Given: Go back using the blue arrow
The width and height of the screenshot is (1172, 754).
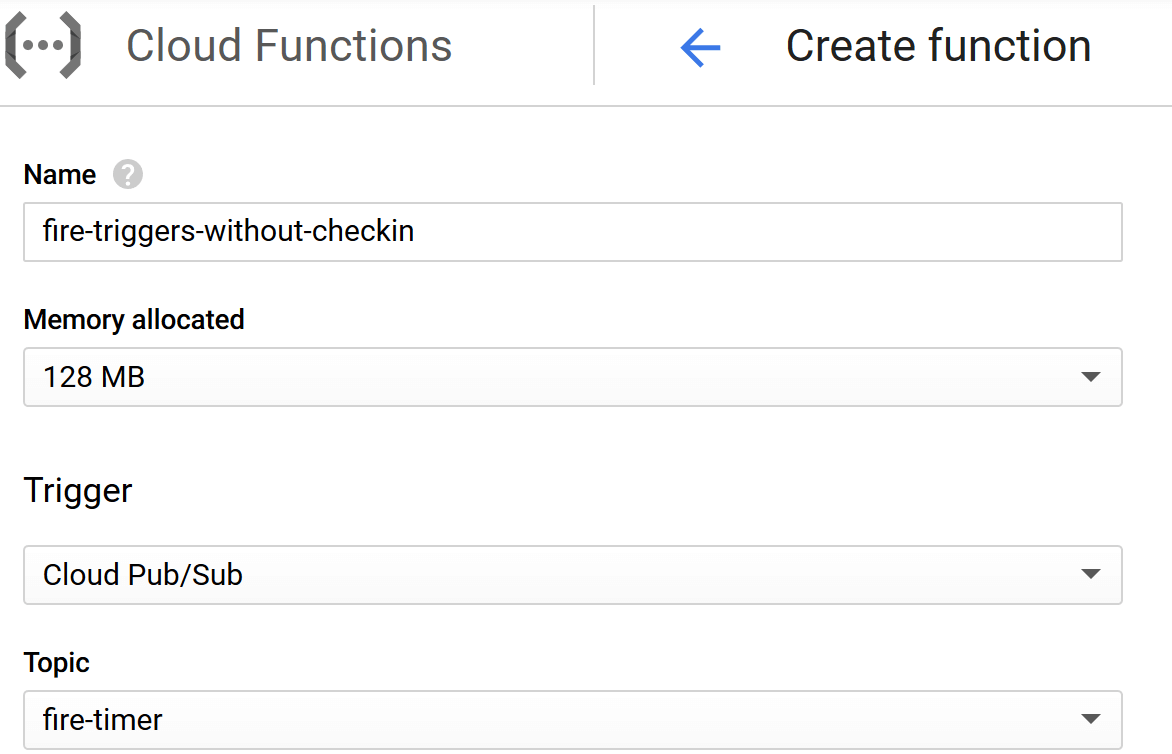Looking at the screenshot, I should tap(700, 47).
